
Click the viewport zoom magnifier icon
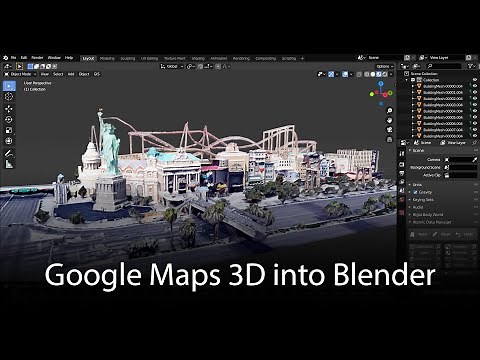[x=389, y=110]
